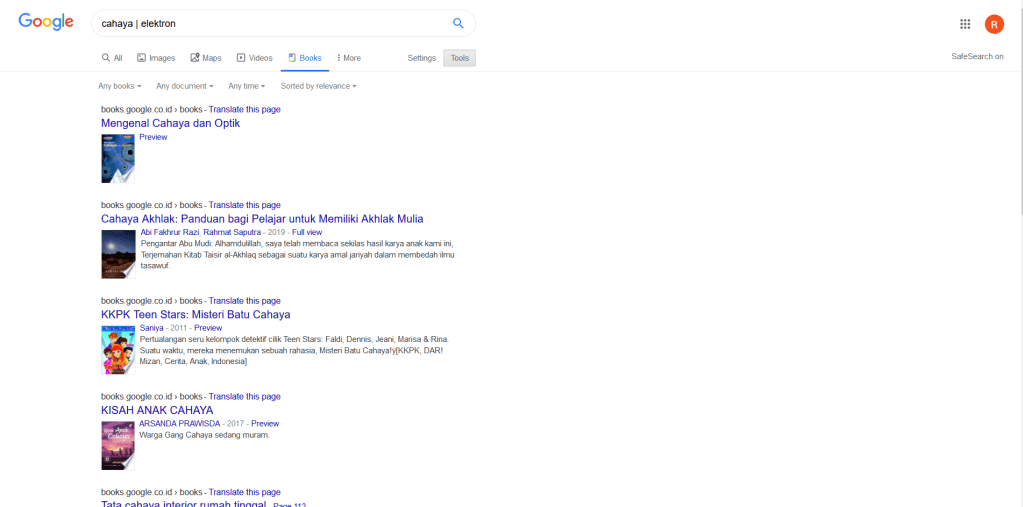Viewport: 1023px width, 507px height.
Task: Expand the Any document filter
Action: [x=184, y=86]
